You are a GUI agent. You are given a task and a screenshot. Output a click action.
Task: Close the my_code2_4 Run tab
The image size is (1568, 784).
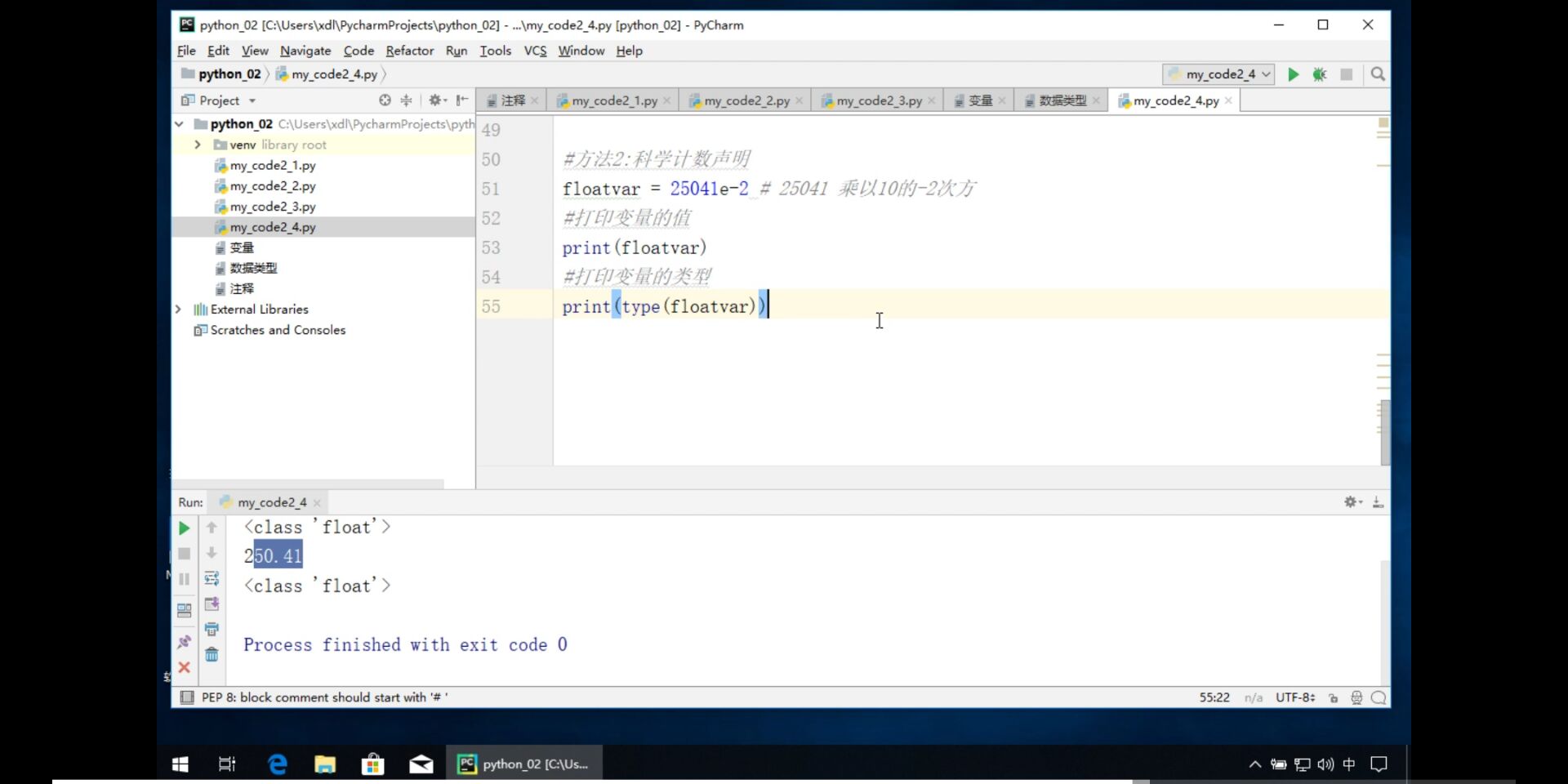click(317, 502)
